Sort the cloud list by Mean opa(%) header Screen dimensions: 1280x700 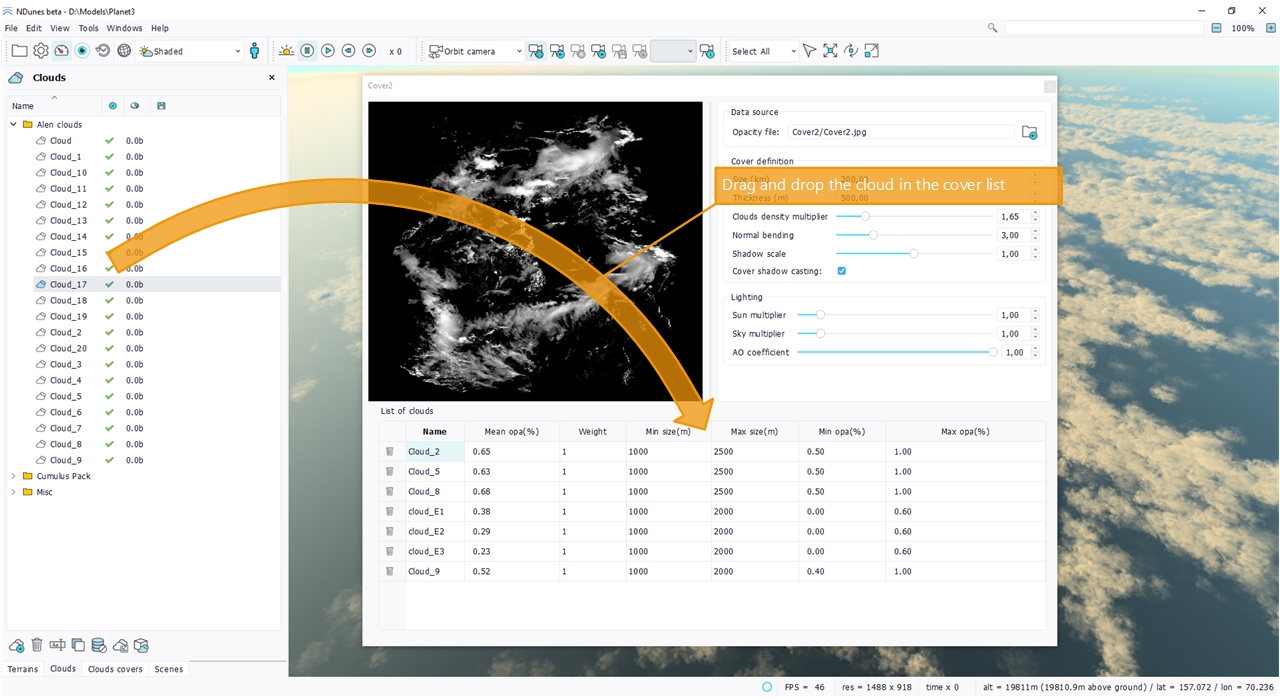coord(511,432)
